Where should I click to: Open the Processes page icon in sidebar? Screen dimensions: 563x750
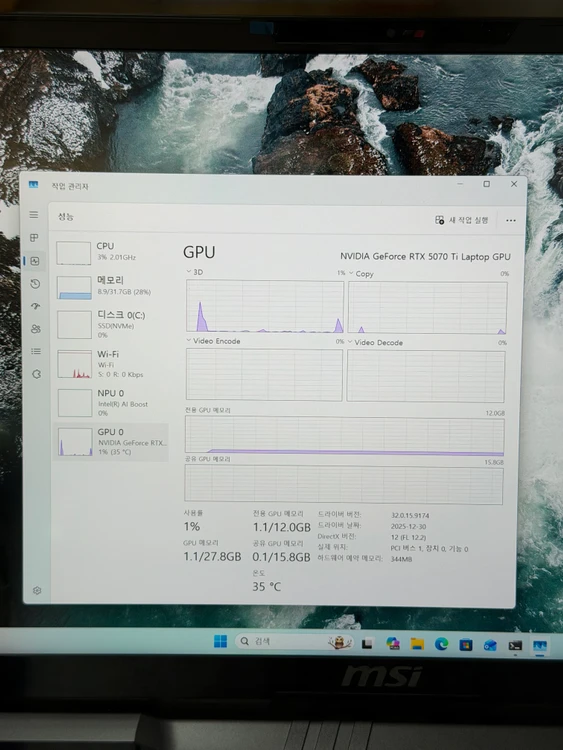point(34,238)
